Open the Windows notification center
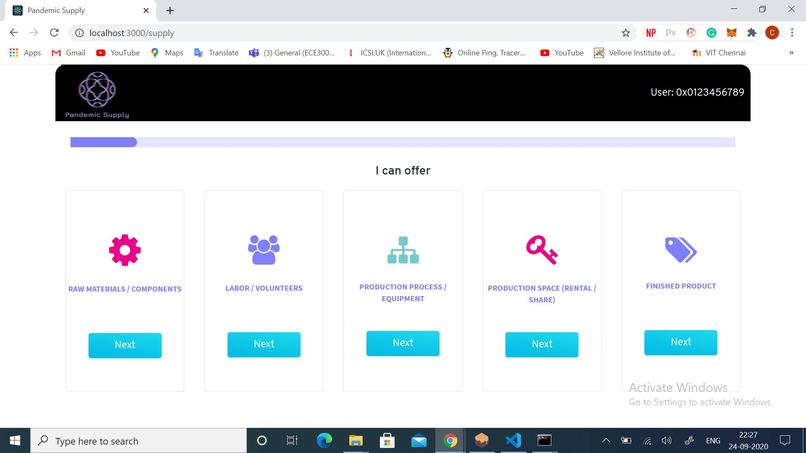Viewport: 806px width, 453px height. [x=785, y=441]
